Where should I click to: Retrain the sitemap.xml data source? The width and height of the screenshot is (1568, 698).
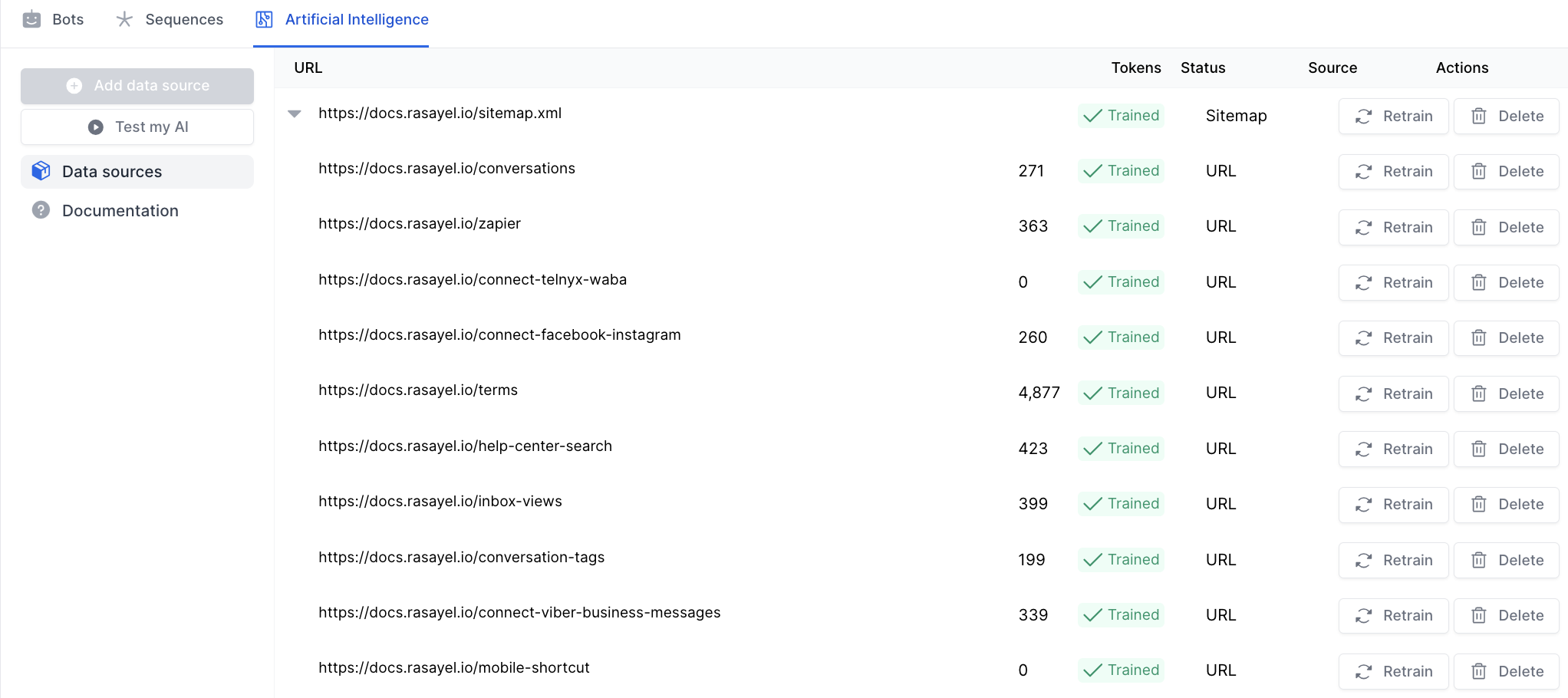pyautogui.click(x=1393, y=117)
